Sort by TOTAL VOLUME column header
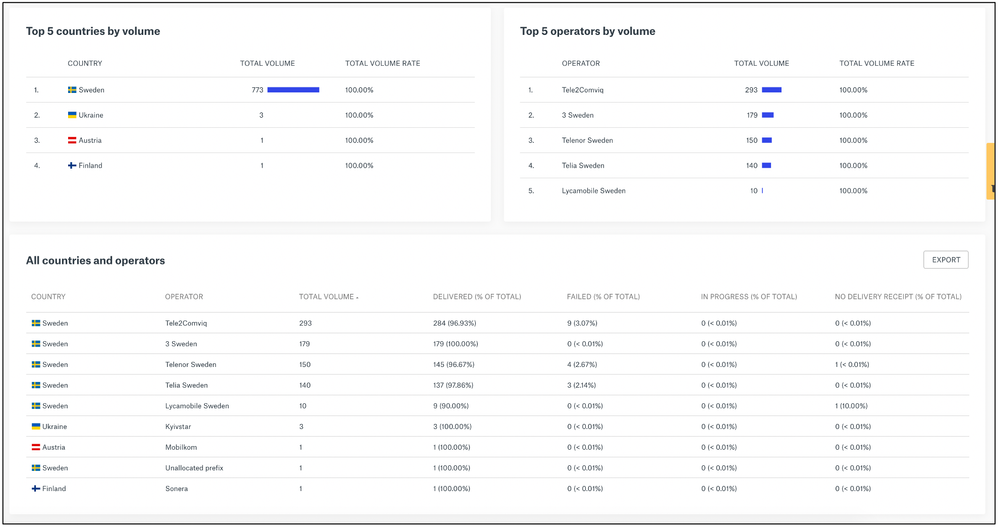The height and width of the screenshot is (528, 999). [x=329, y=297]
